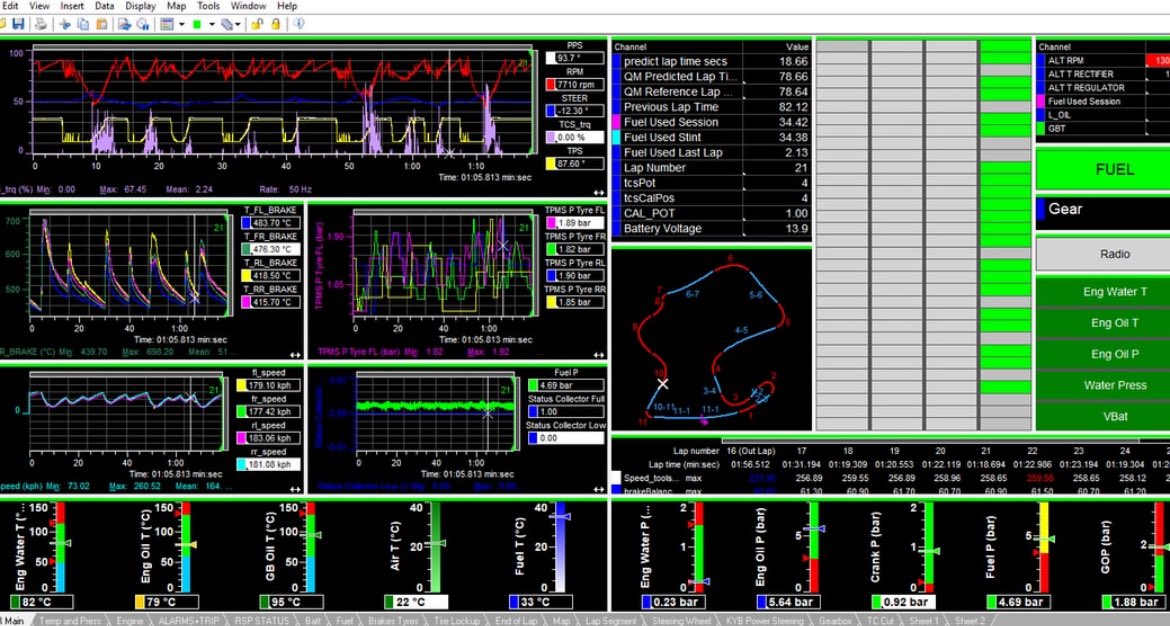Click red RPM channel color swatch
This screenshot has height=626, width=1170.
(x=551, y=85)
